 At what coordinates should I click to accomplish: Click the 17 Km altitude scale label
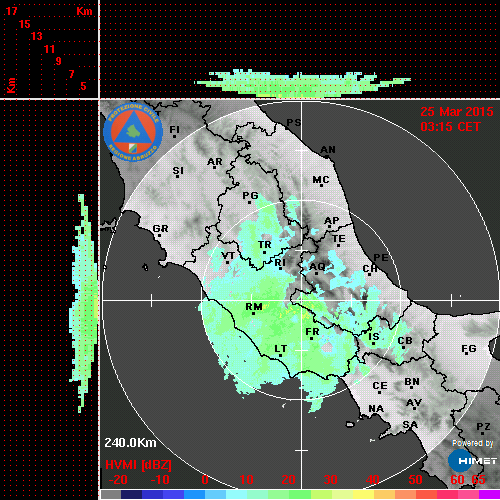point(11,11)
